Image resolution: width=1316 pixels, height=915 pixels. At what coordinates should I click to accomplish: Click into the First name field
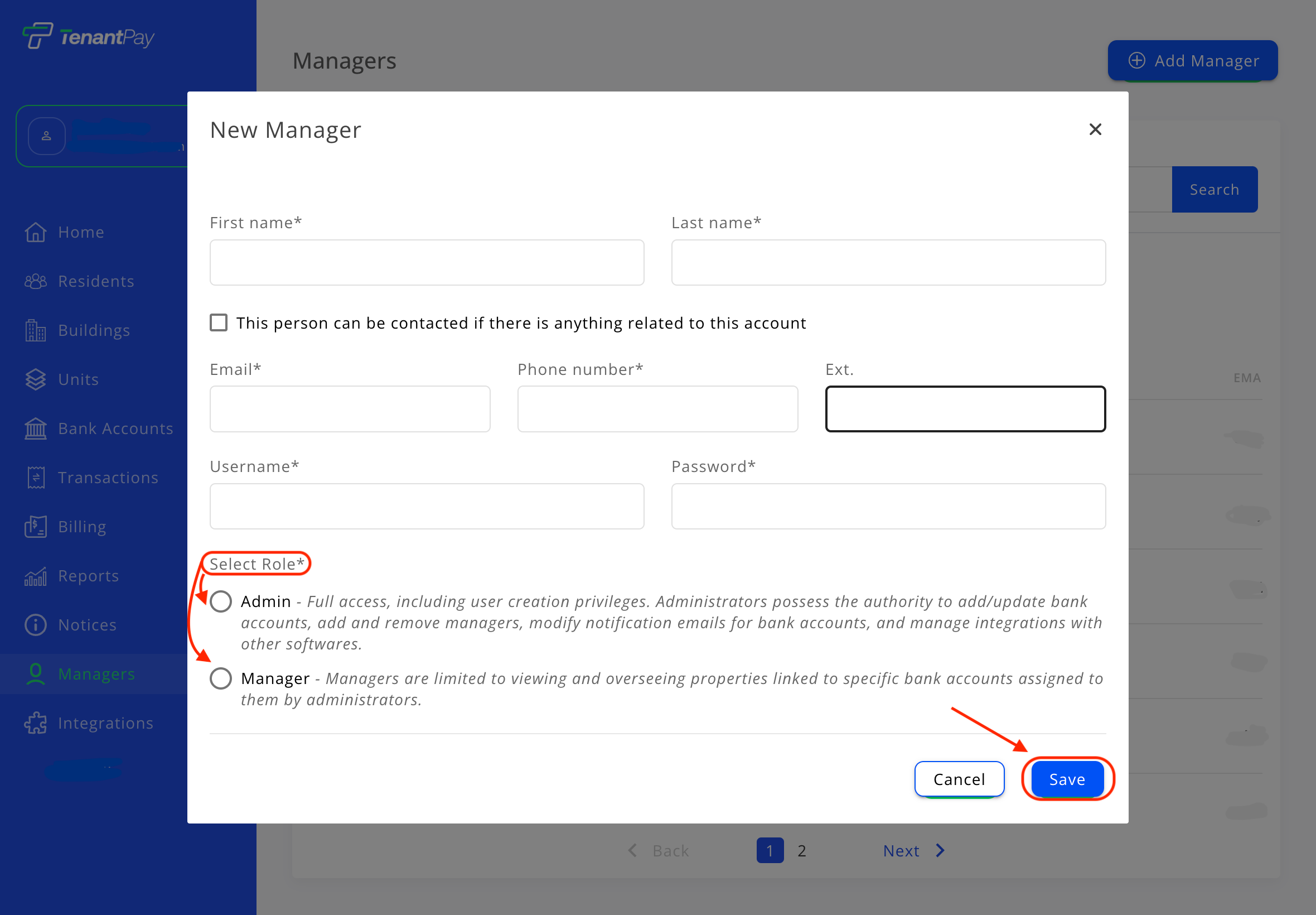426,263
